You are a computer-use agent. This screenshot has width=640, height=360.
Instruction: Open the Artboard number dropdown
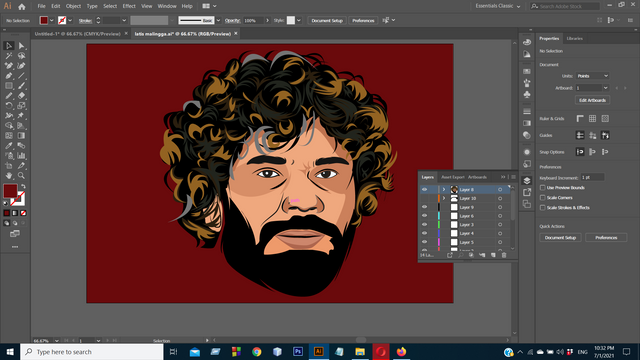pyautogui.click(x=605, y=88)
